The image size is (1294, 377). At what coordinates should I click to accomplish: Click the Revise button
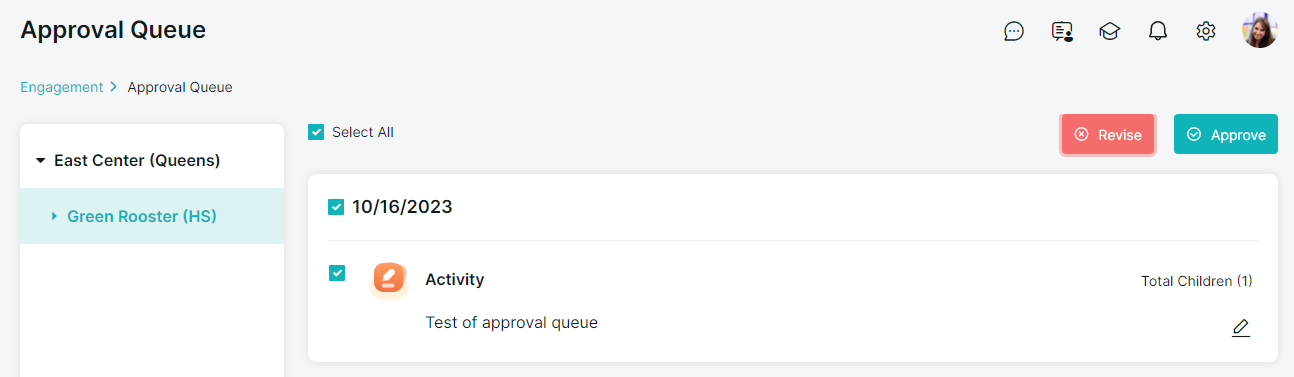pos(1108,134)
